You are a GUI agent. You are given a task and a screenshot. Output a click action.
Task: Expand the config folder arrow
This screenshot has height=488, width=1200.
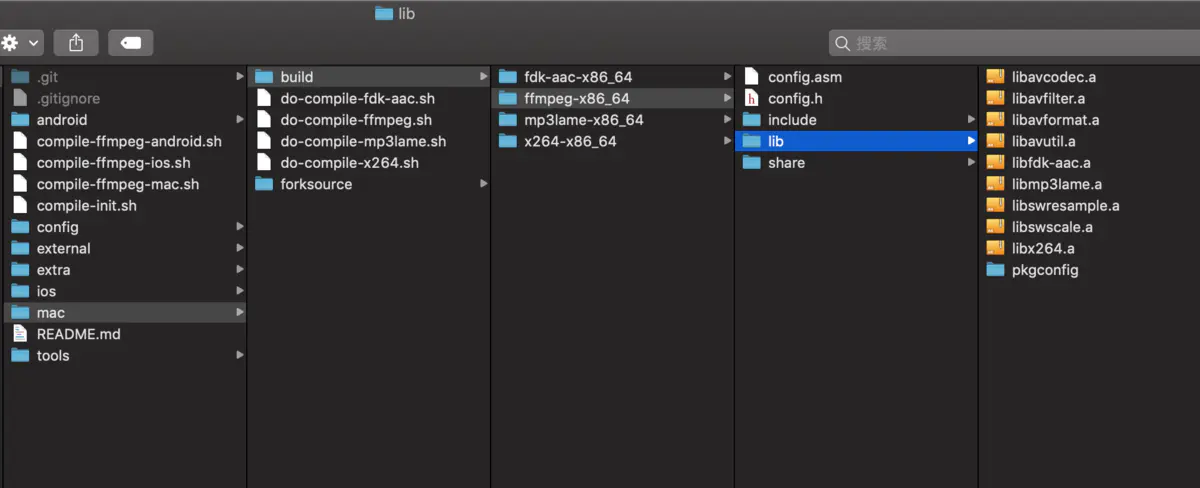(x=240, y=227)
